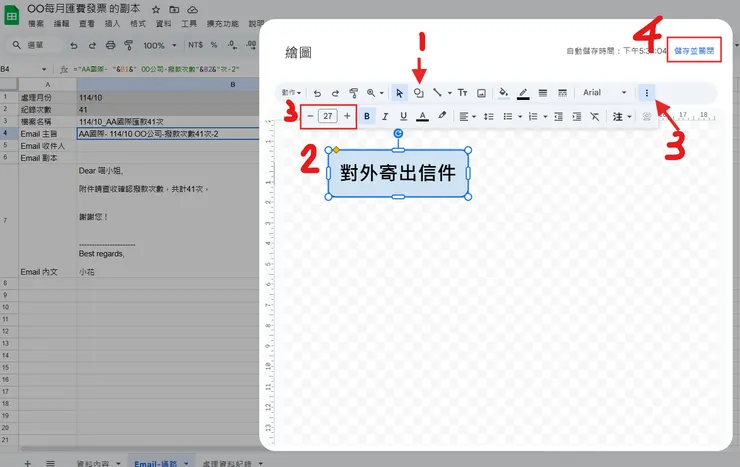Open the 擴充功能 menu in Sheets
Viewport: 740px width, 467px height.
click(x=222, y=24)
